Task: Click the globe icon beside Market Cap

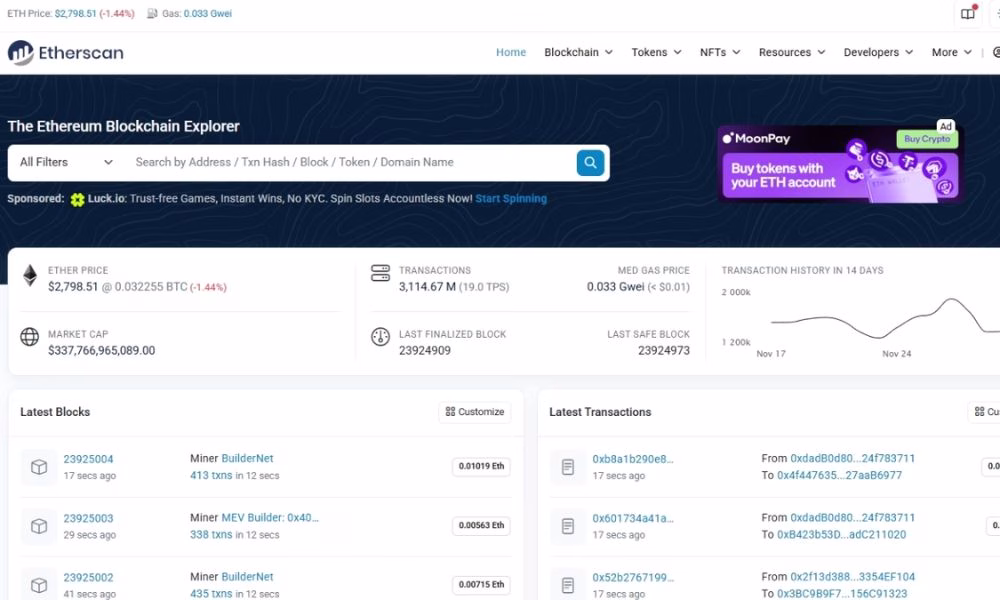Action: (x=29, y=337)
